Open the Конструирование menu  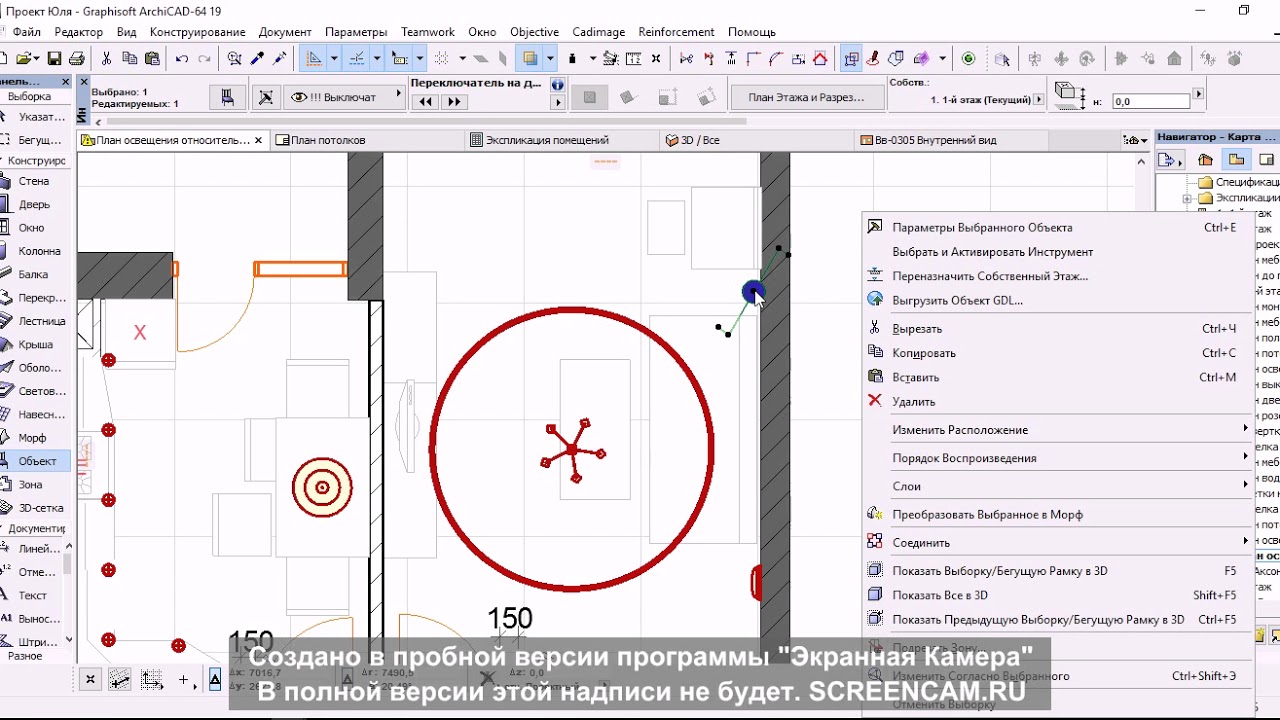pos(197,32)
